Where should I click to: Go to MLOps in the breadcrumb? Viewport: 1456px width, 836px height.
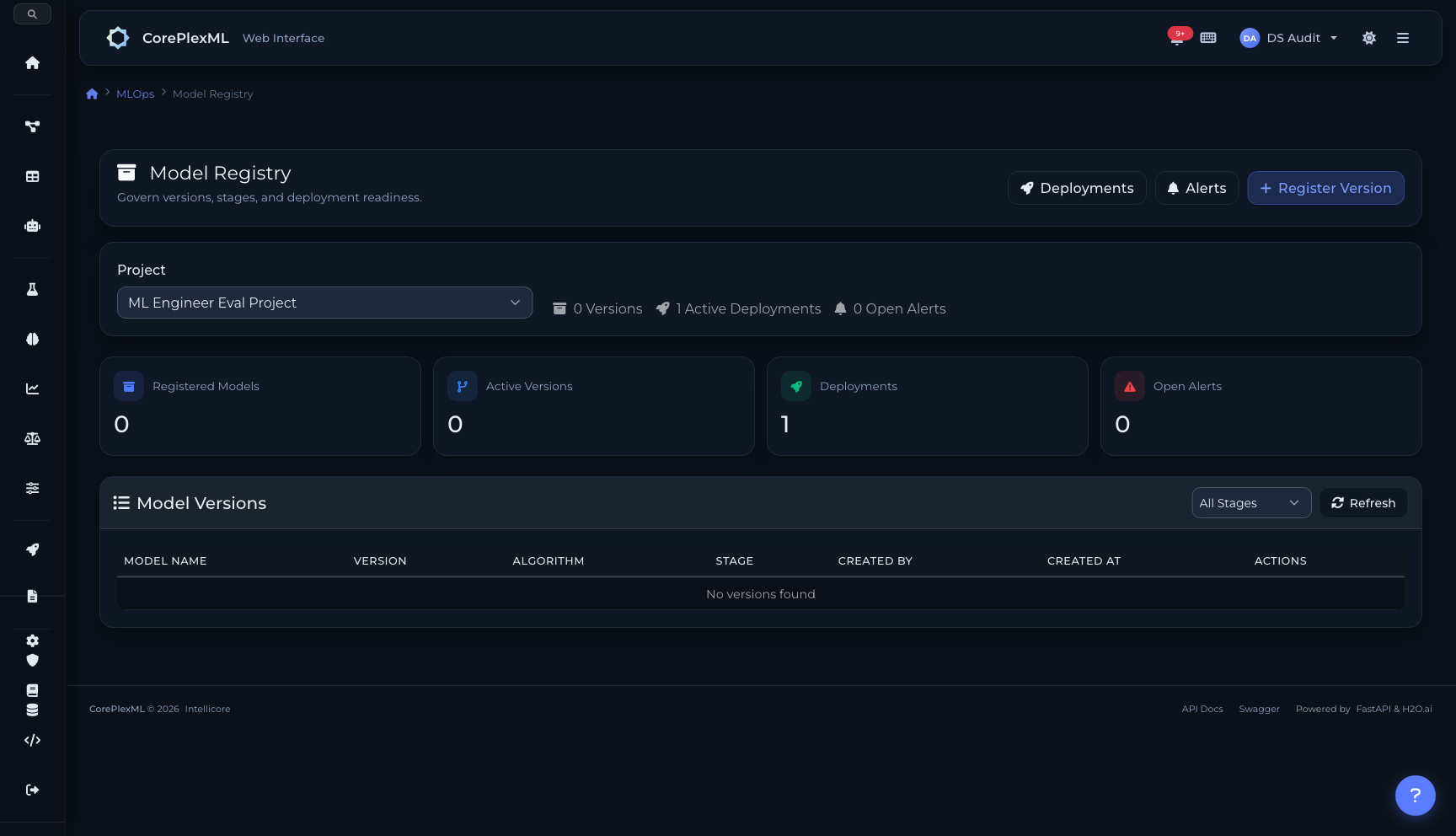click(x=135, y=94)
